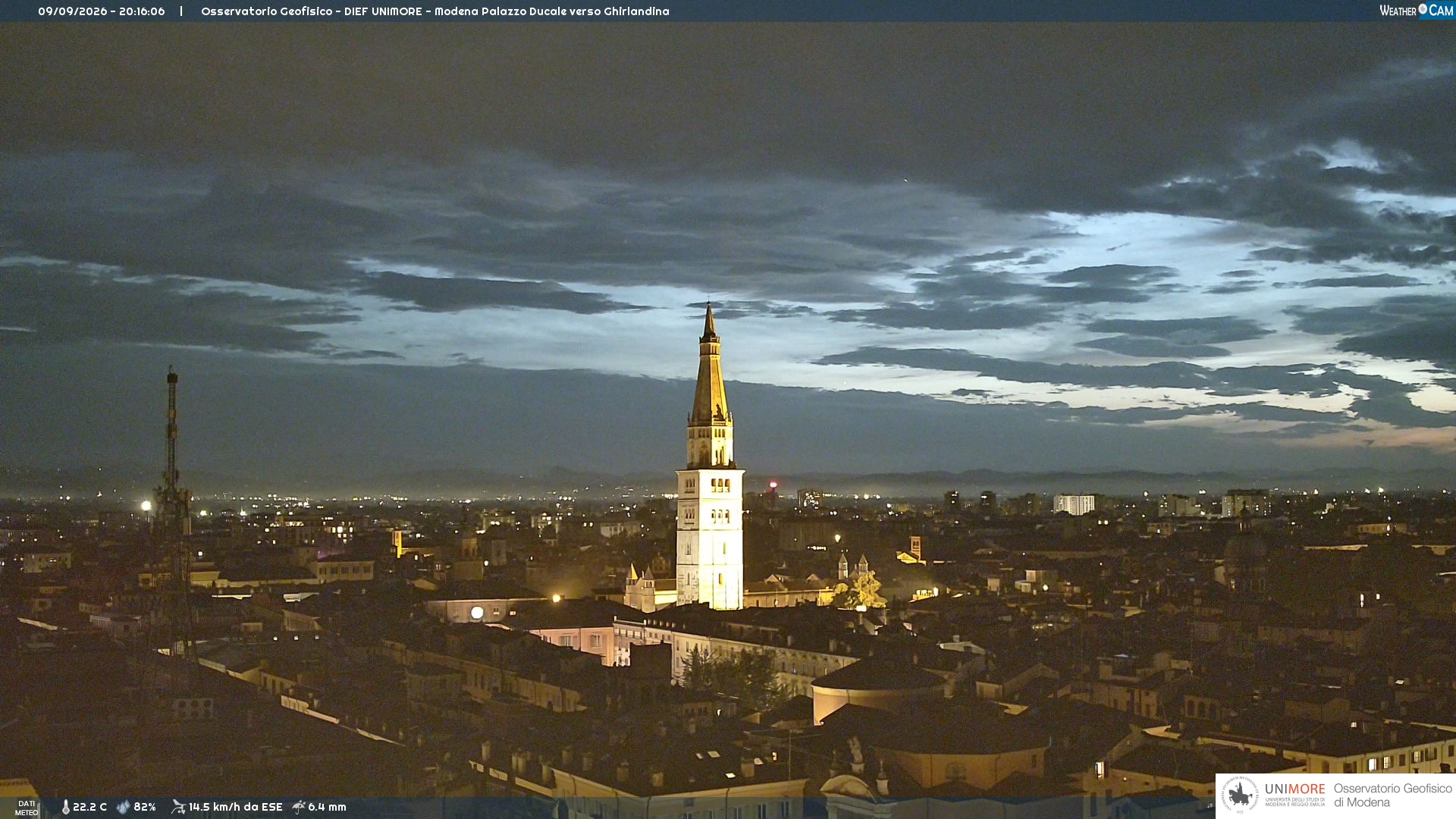Click the 22.2 C temperature reading
Image resolution: width=1456 pixels, height=819 pixels.
point(89,807)
